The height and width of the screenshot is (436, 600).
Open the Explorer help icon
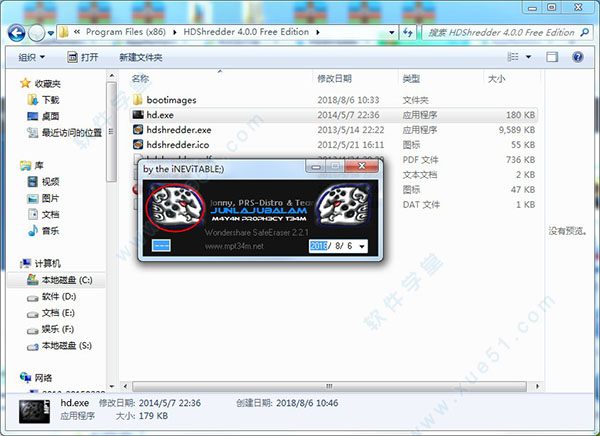[x=577, y=57]
